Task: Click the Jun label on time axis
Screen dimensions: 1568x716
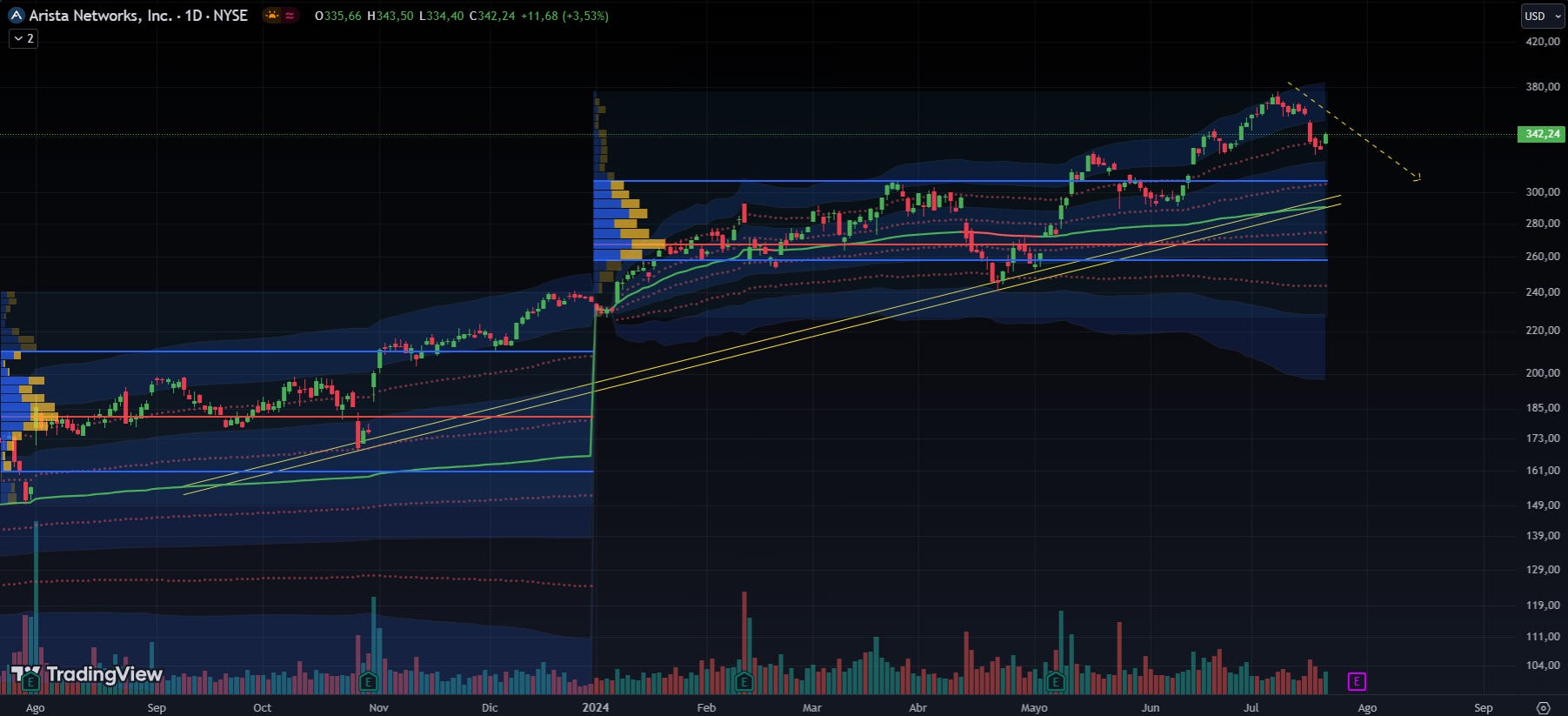Action: 1150,707
